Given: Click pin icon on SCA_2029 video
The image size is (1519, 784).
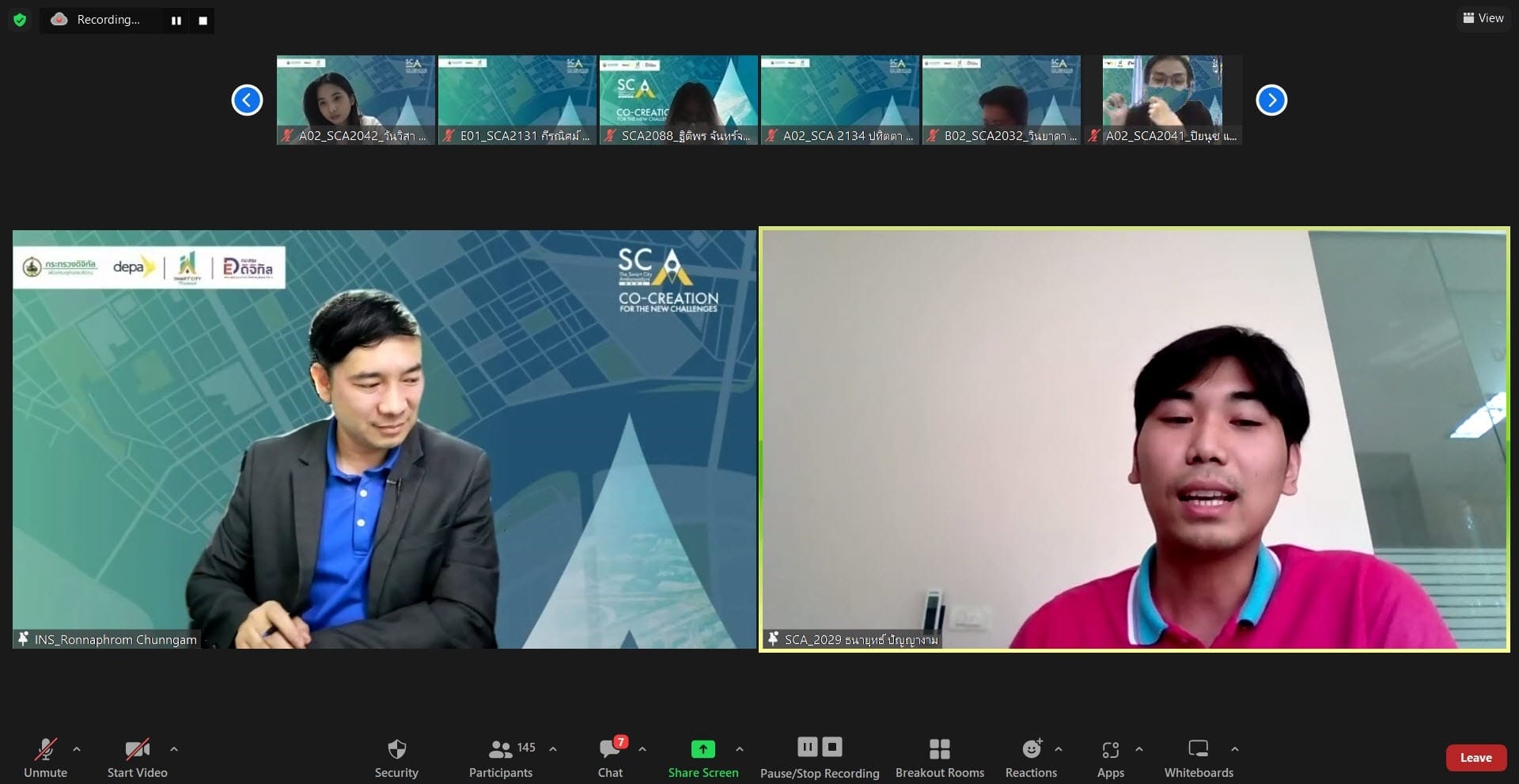Looking at the screenshot, I should 773,638.
